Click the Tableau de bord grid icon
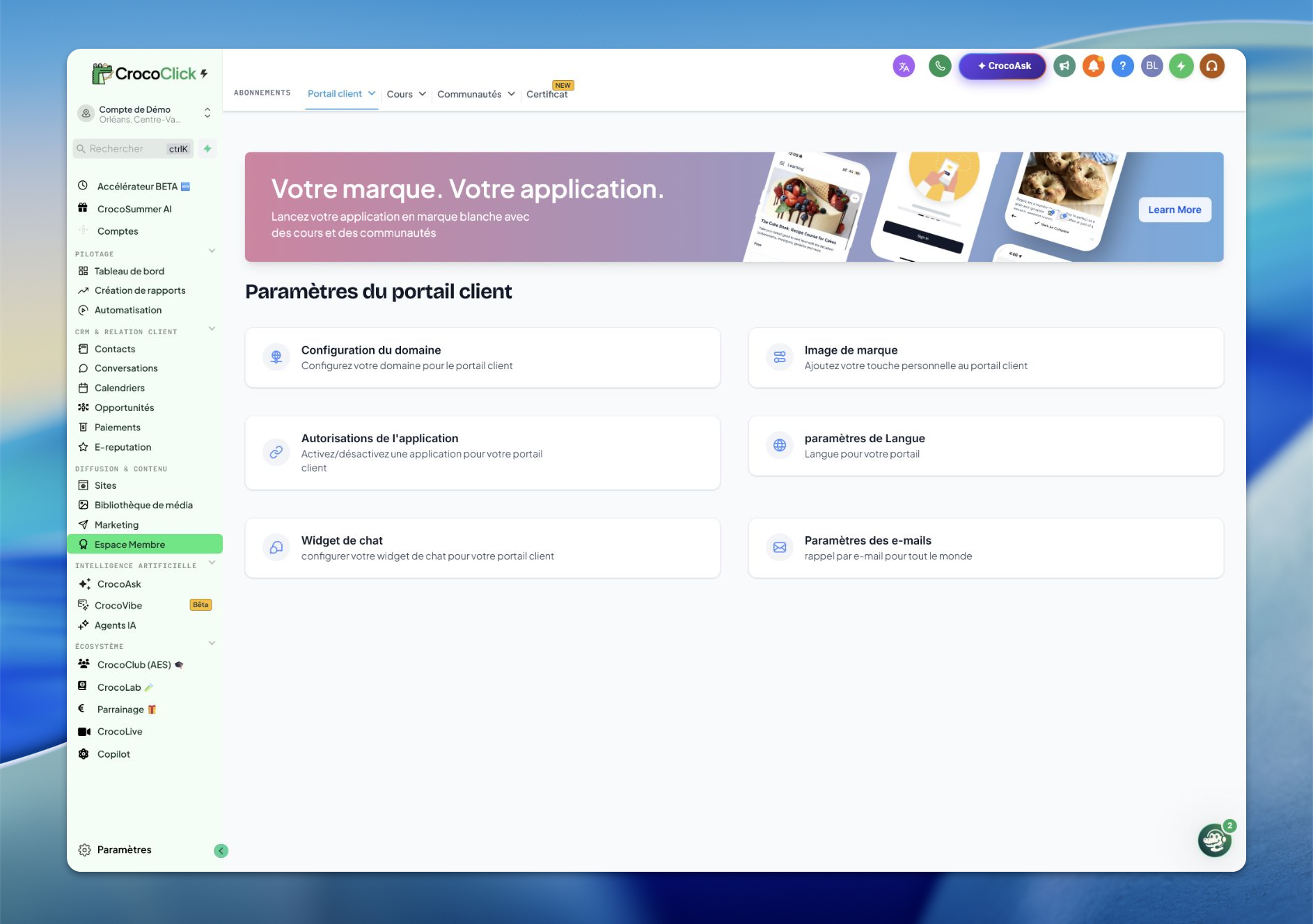The height and width of the screenshot is (924, 1313). tap(84, 271)
